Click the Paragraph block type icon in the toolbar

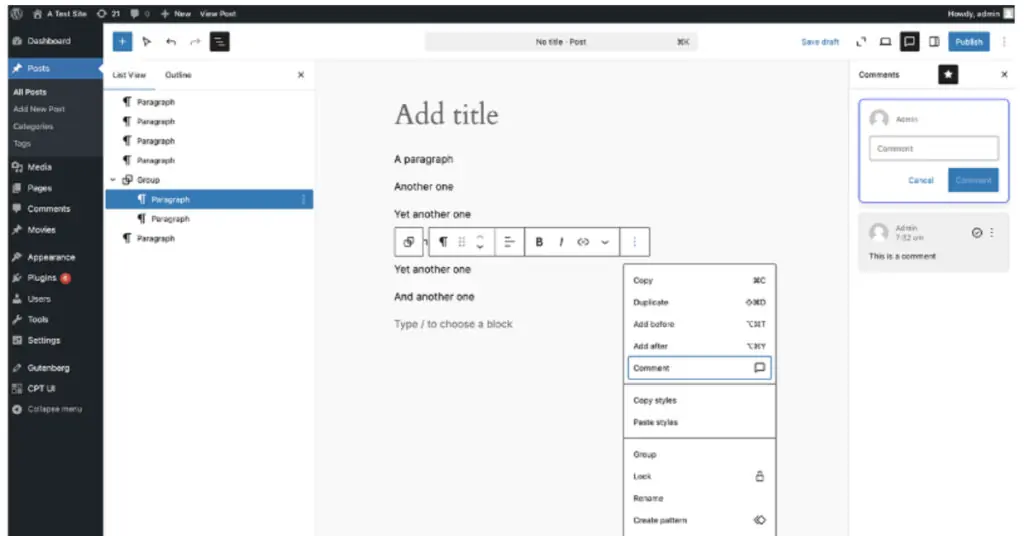pyautogui.click(x=443, y=242)
